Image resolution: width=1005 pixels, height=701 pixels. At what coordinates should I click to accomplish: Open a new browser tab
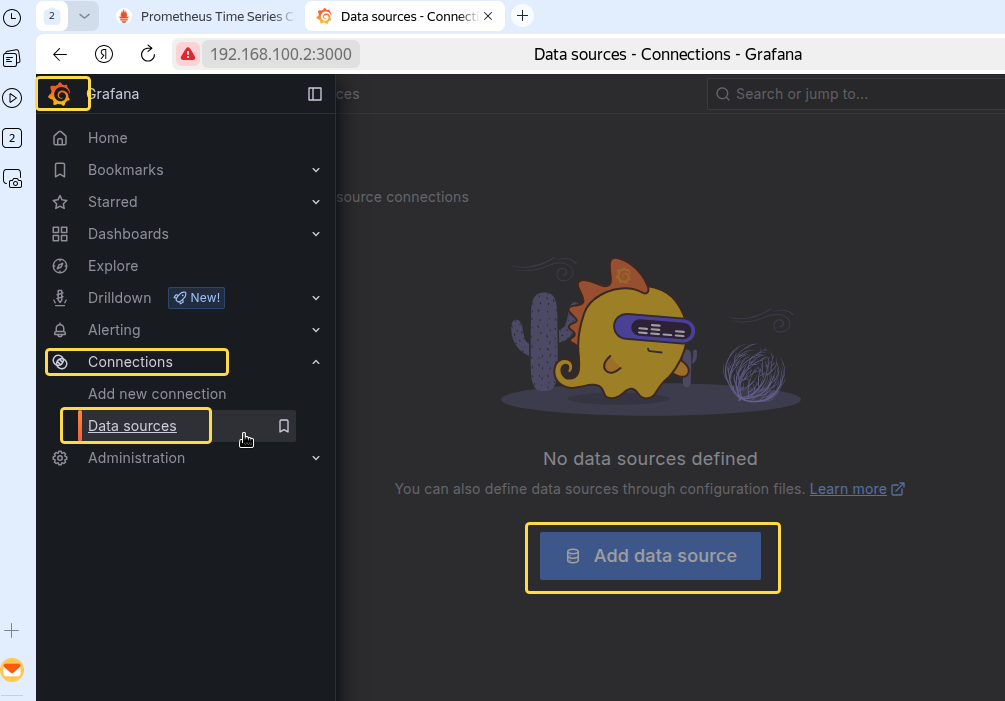[x=522, y=16]
